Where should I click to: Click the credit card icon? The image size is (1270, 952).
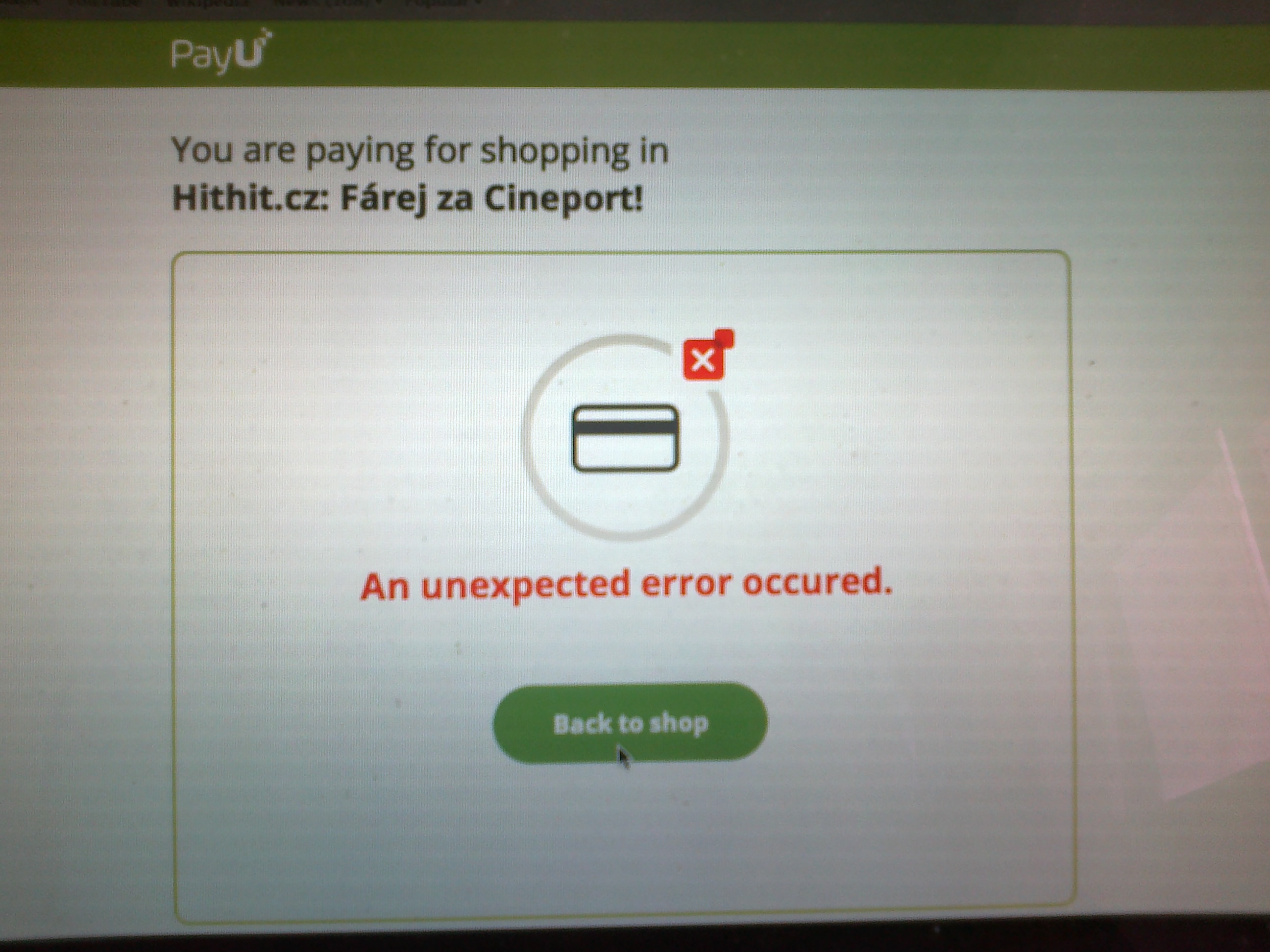click(x=625, y=438)
